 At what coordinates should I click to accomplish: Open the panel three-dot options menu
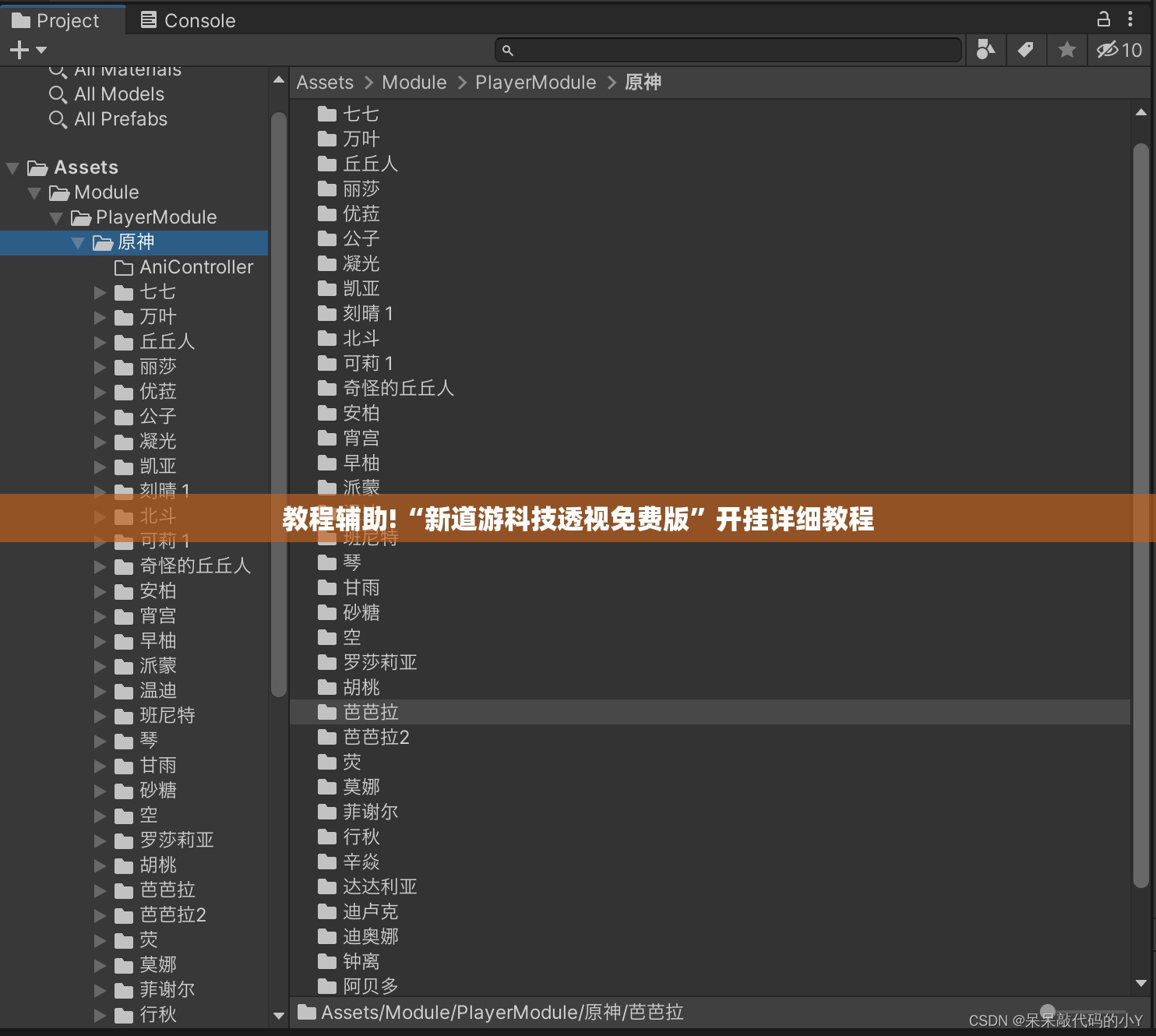pyautogui.click(x=1130, y=19)
